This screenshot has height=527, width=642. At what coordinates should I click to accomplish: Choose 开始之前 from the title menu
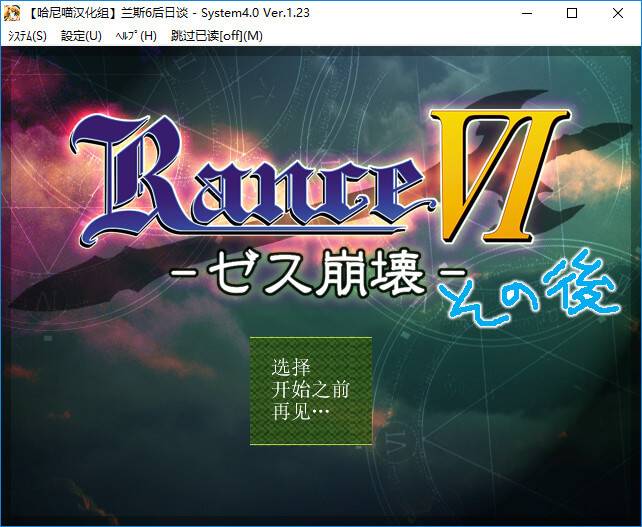click(310, 389)
